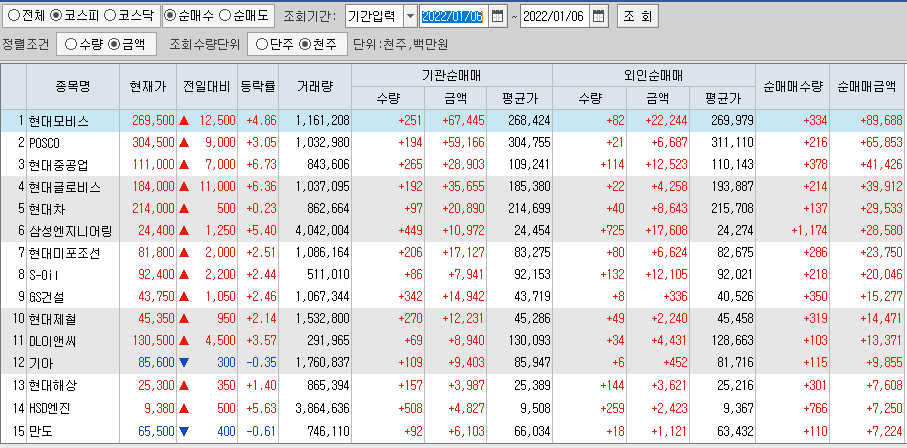
Task: Click the 순매매금액 column header
Action: [867, 87]
